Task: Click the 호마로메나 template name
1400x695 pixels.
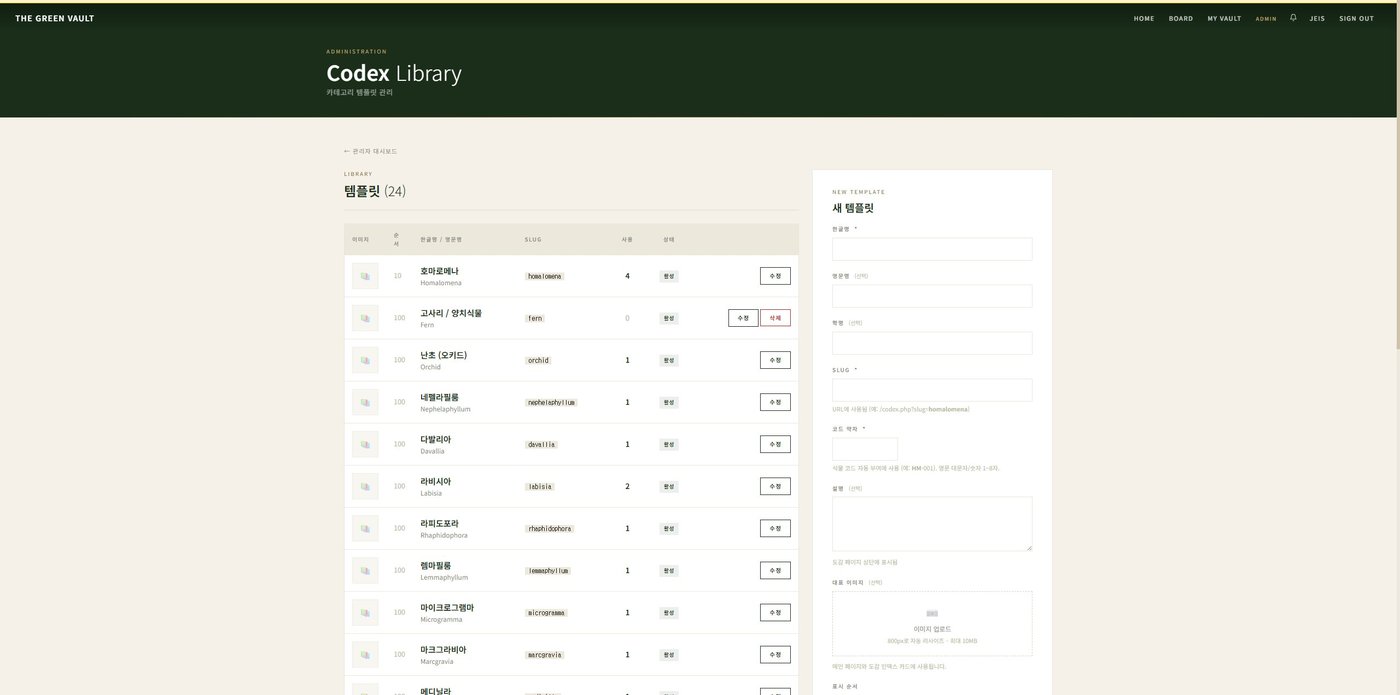Action: click(x=439, y=271)
